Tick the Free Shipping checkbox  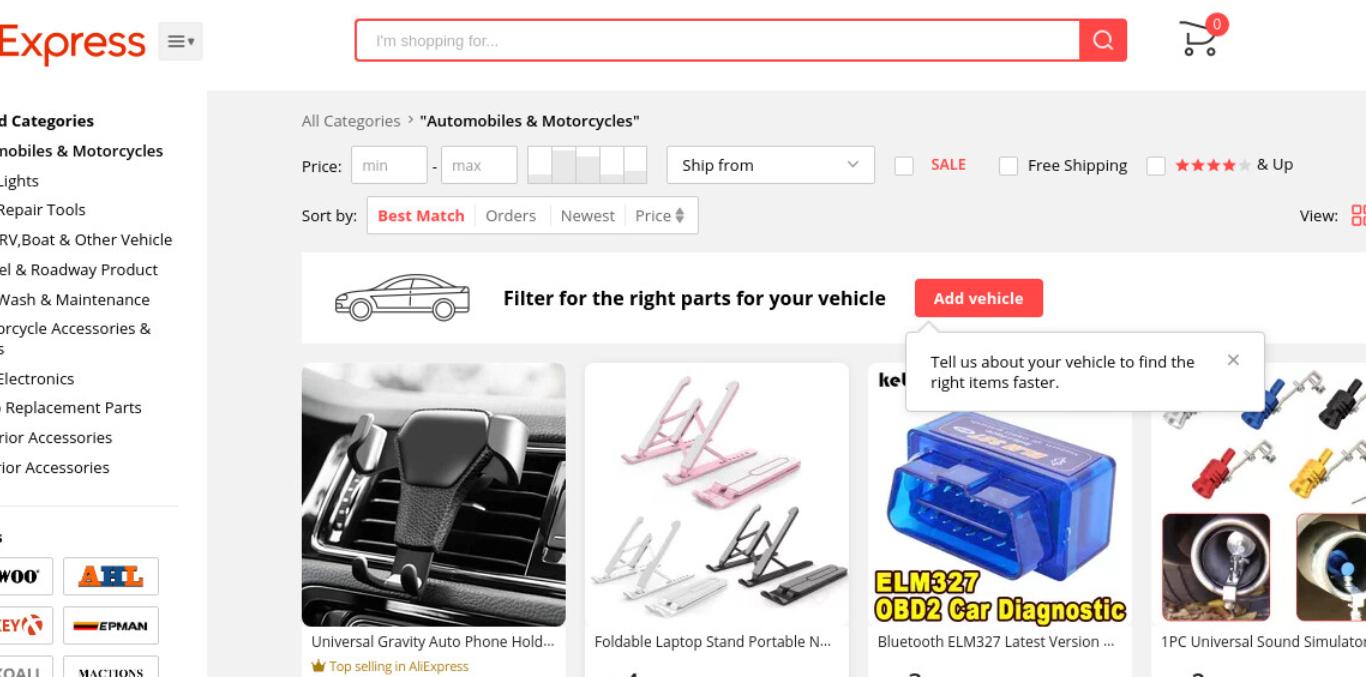1008,166
